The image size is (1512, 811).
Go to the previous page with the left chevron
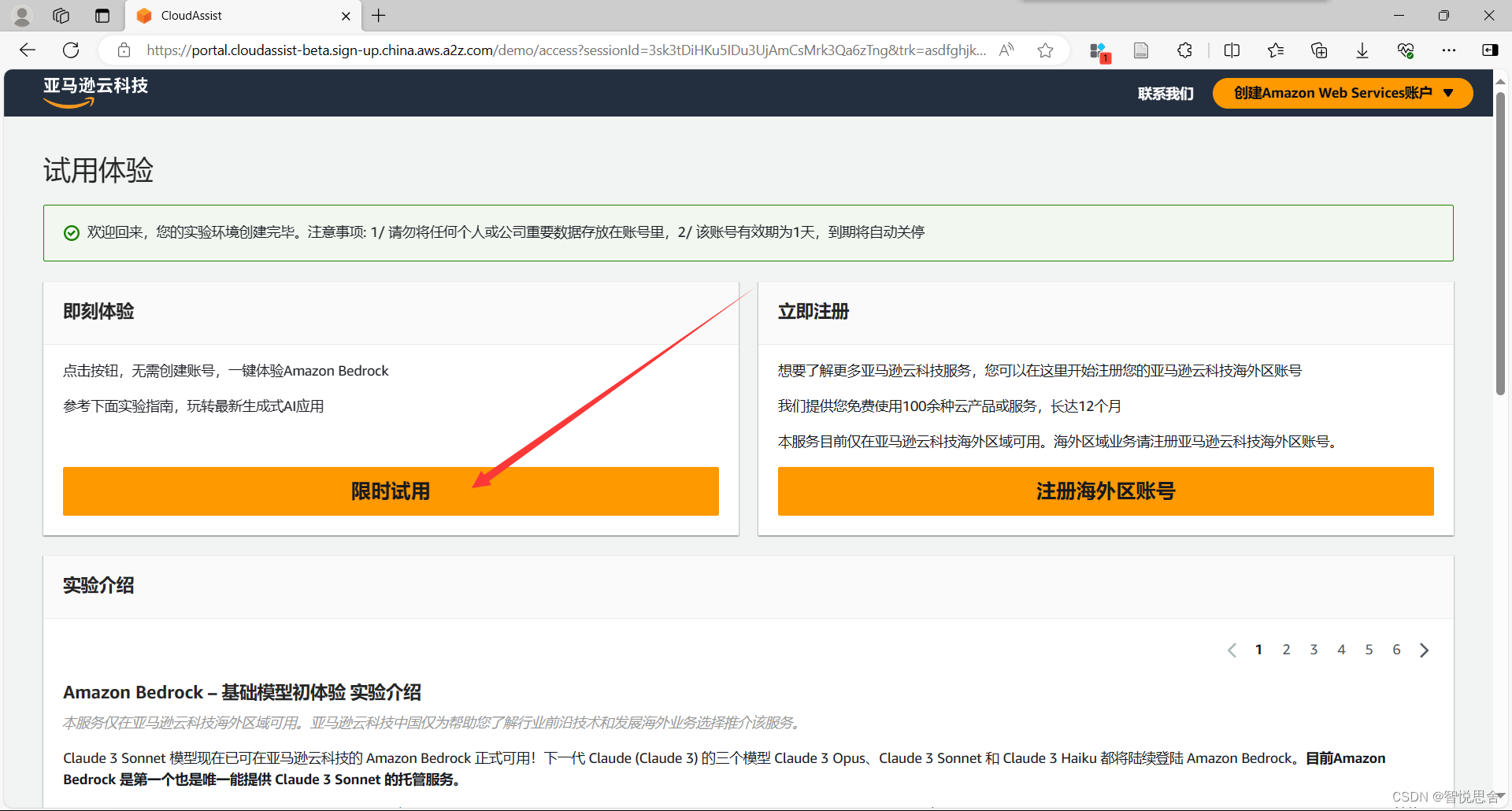[x=1232, y=650]
